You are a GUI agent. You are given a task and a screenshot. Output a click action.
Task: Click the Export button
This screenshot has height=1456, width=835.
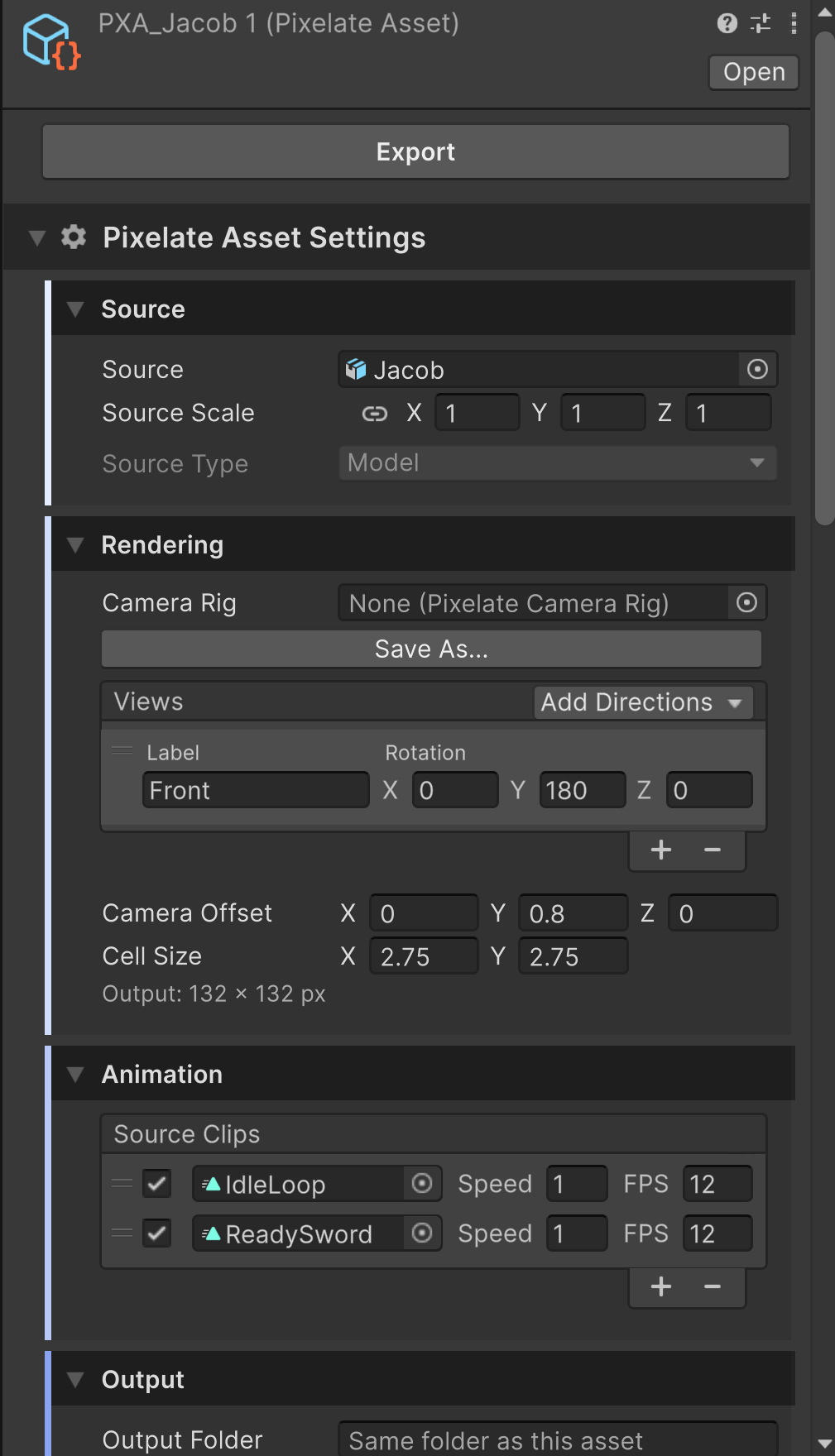point(415,152)
